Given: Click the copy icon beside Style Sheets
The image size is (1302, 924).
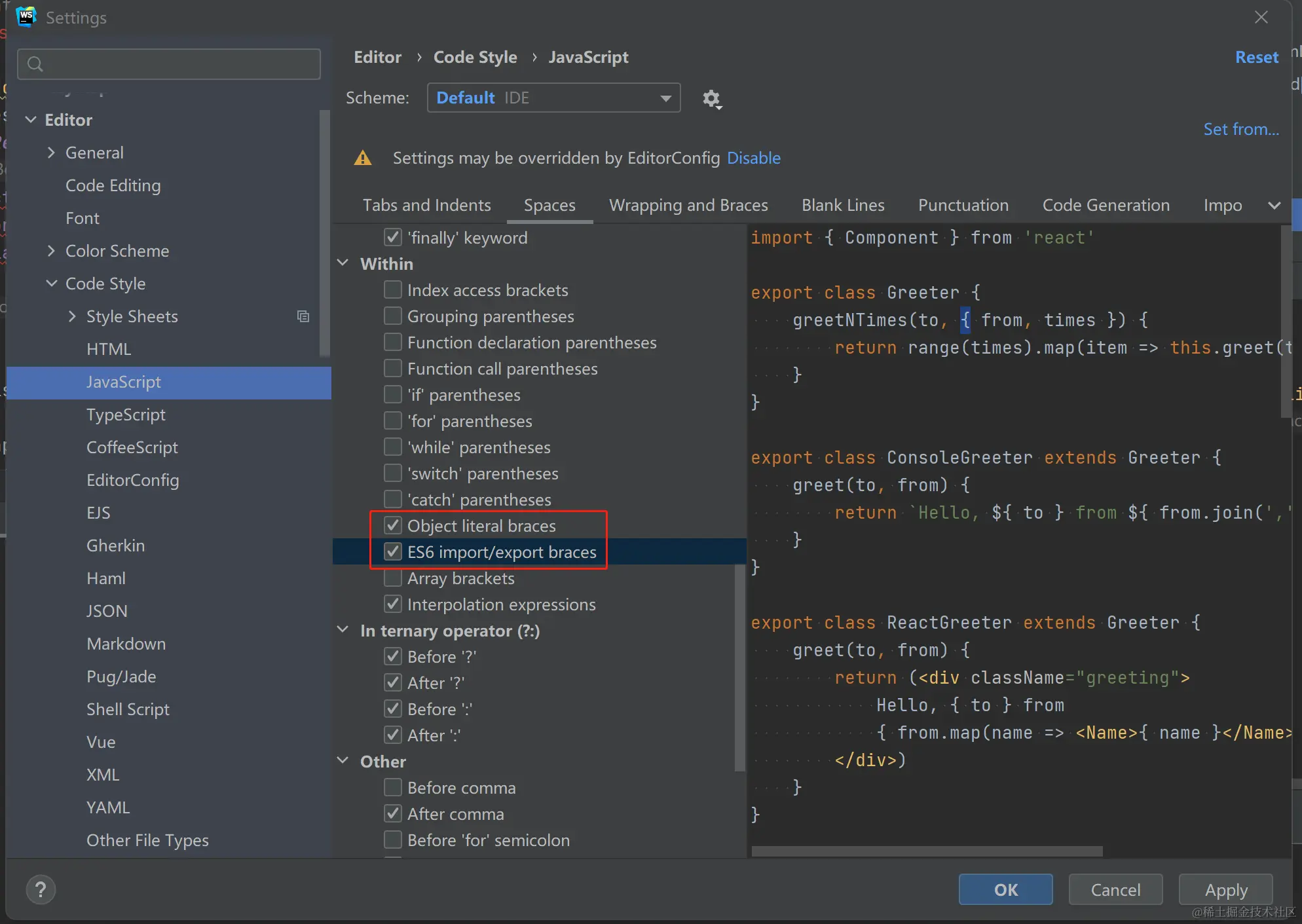Looking at the screenshot, I should (303, 316).
